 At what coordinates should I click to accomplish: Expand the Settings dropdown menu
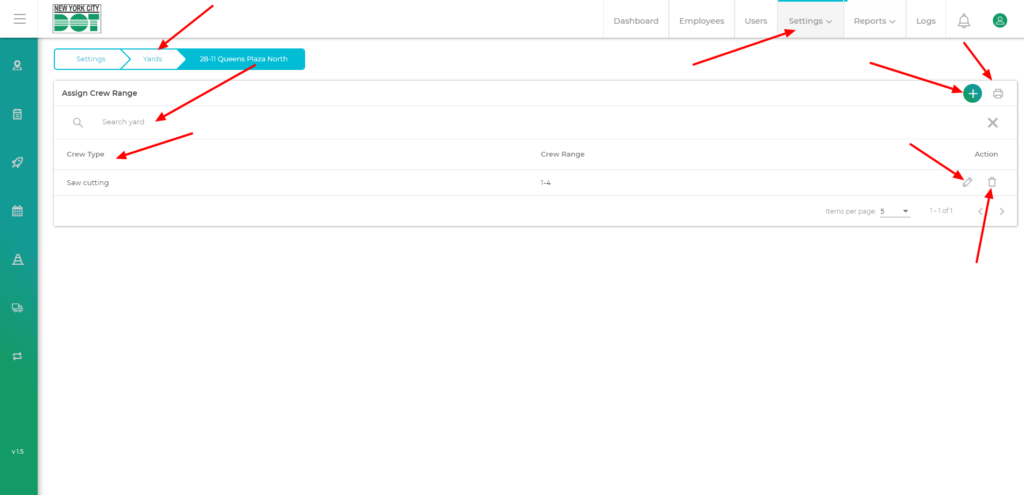click(x=810, y=21)
